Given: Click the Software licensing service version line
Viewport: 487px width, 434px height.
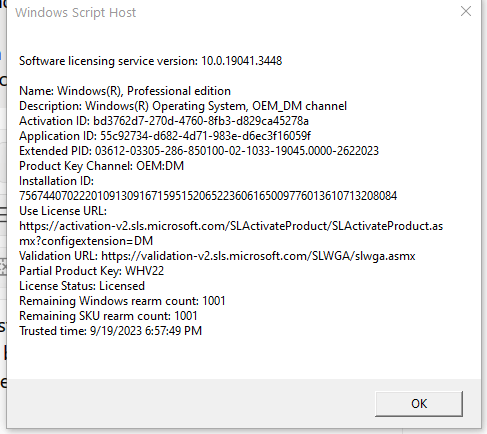Looking at the screenshot, I should 151,61.
